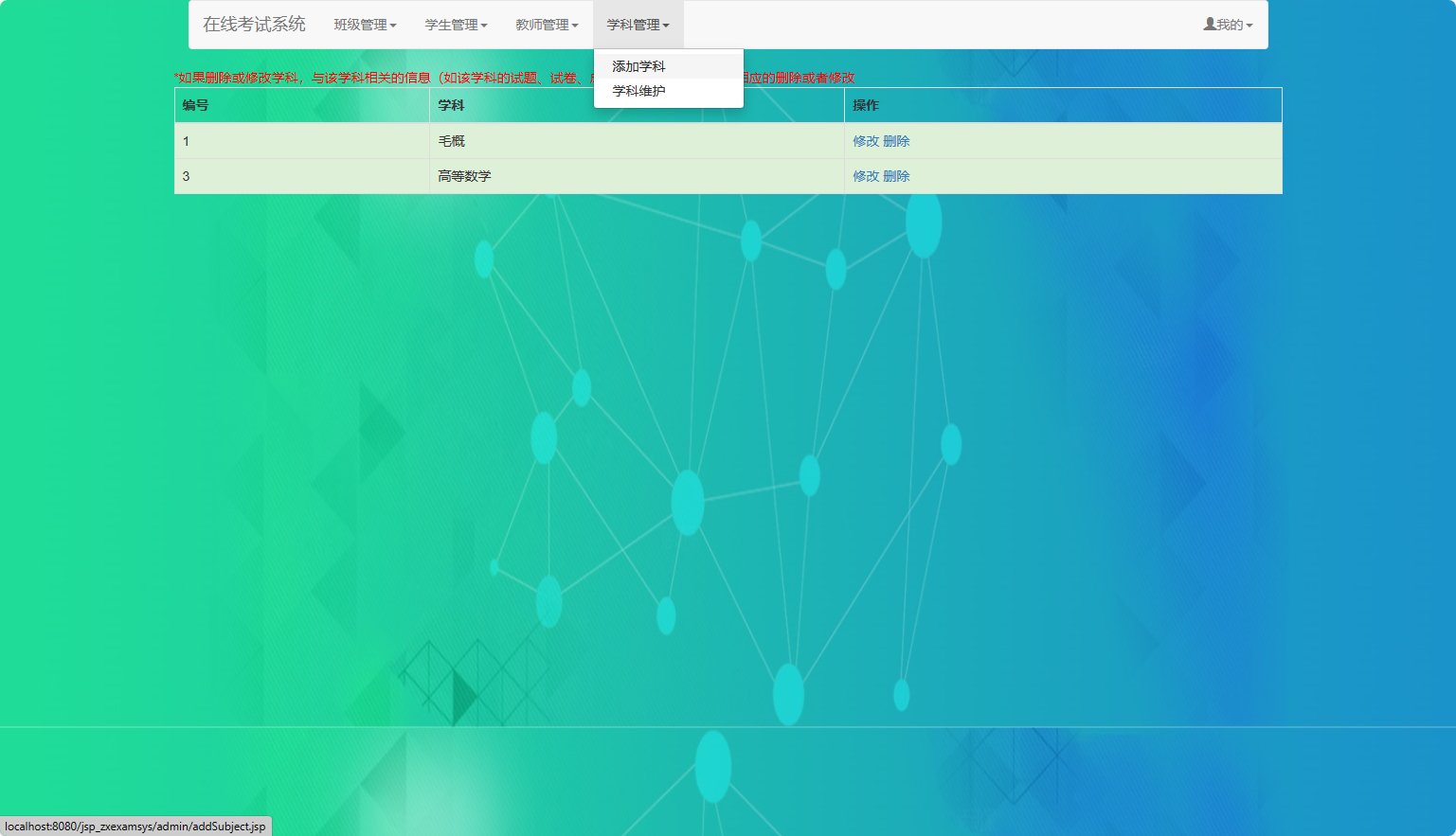Click 删除 for the 毛概 subject
1456x836 pixels.
pos(896,140)
